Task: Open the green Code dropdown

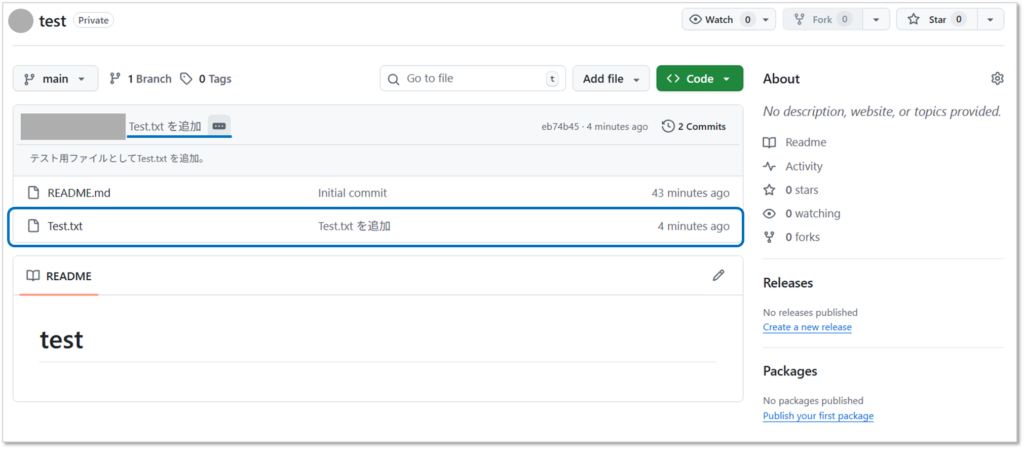Action: point(699,79)
